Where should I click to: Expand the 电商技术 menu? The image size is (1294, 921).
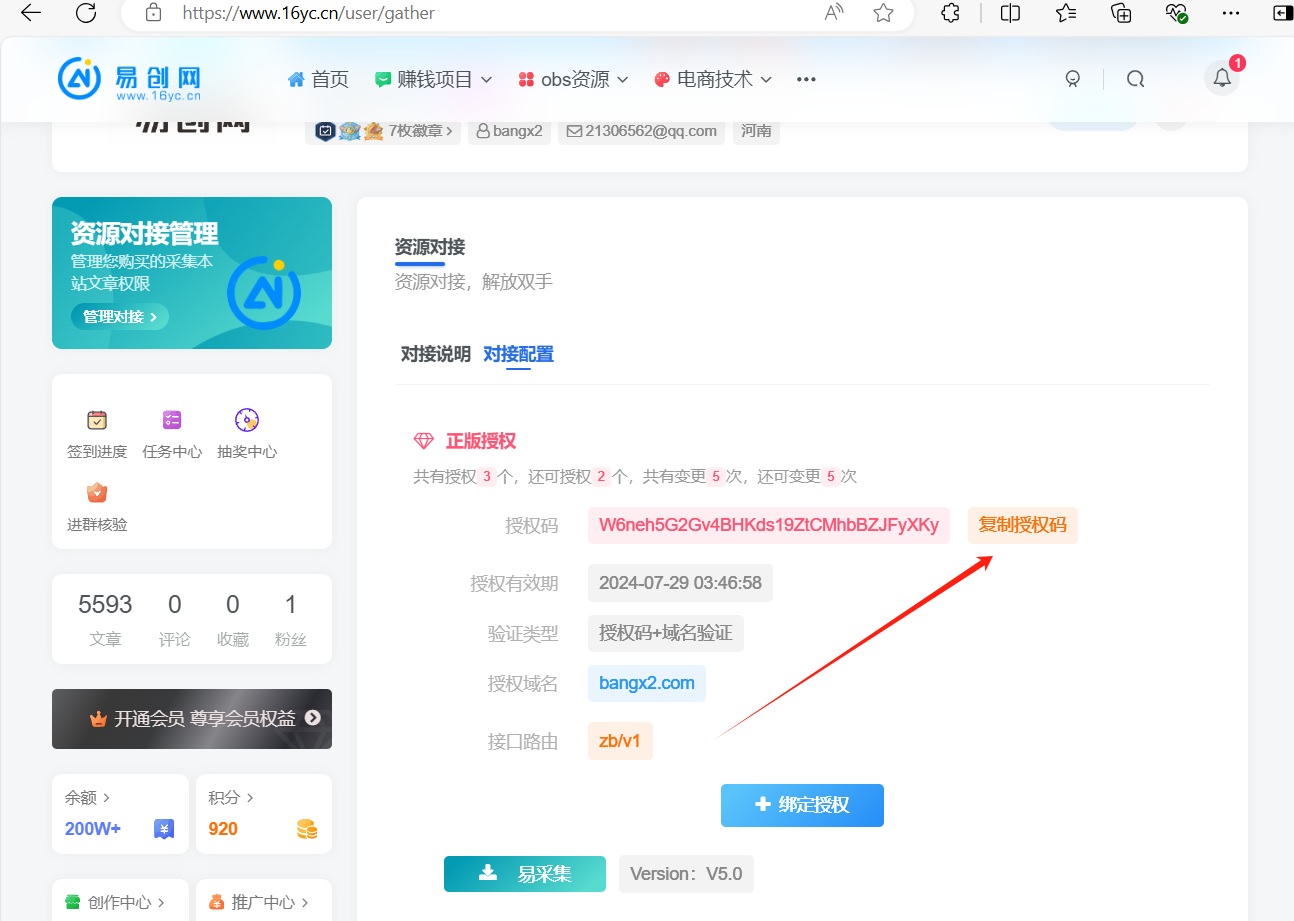tap(713, 79)
